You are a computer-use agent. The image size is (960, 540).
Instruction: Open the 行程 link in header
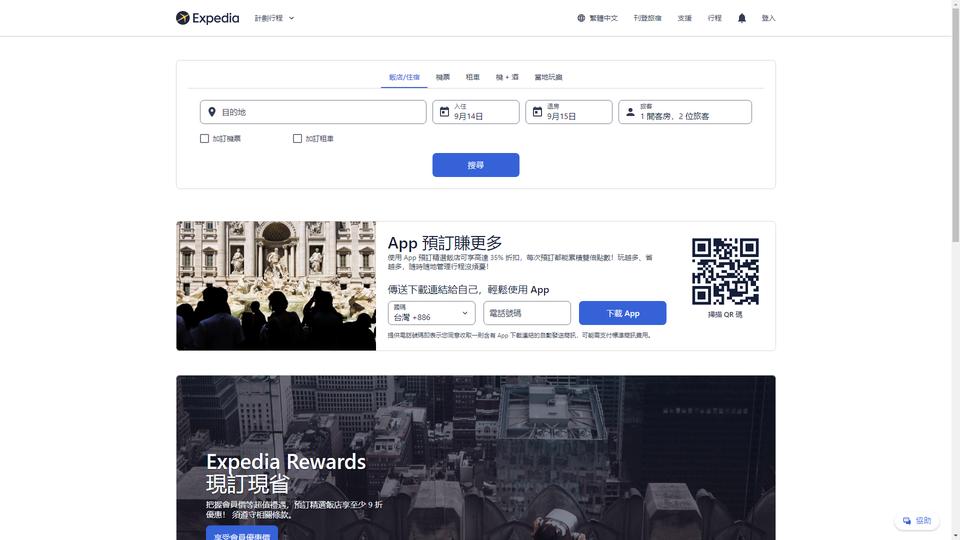click(714, 18)
